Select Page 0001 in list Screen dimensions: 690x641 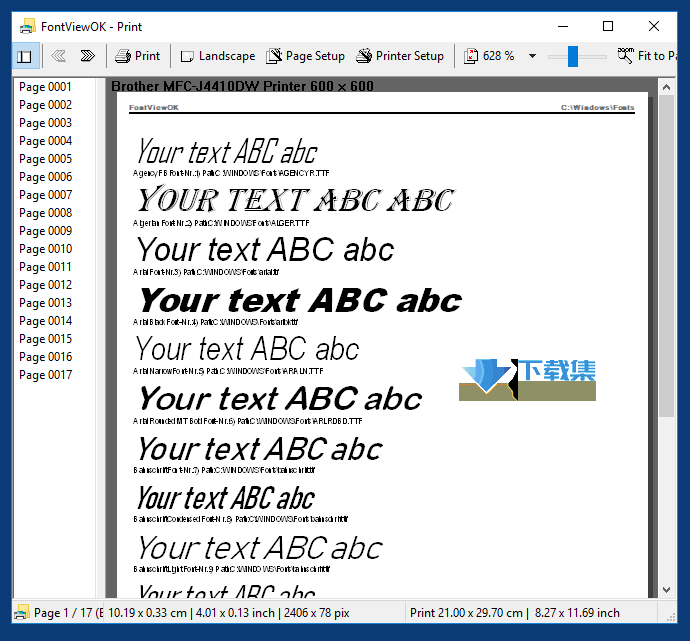point(45,87)
